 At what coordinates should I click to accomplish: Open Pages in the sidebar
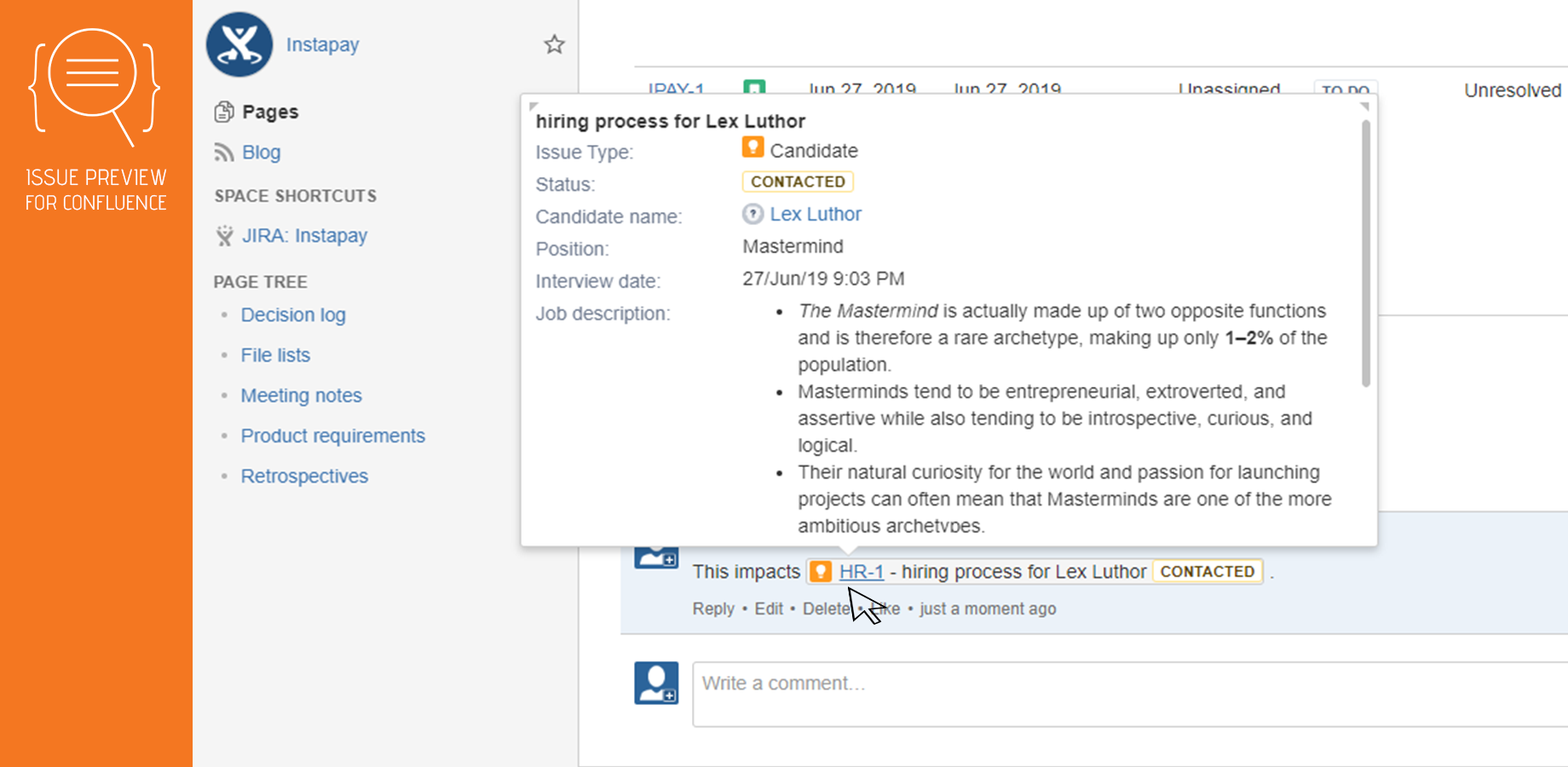coord(270,112)
